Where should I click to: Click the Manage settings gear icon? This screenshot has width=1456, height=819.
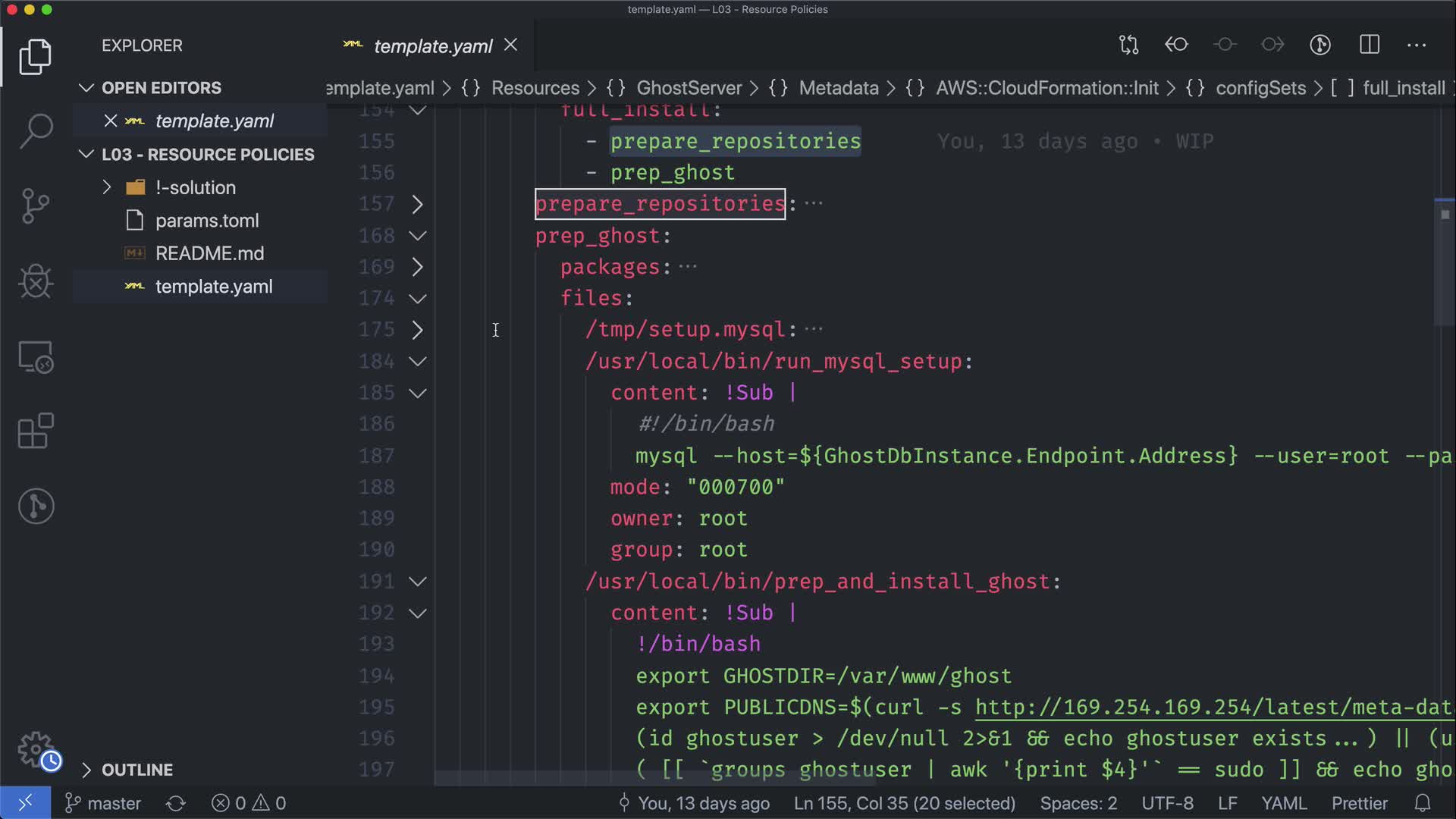pos(36,750)
